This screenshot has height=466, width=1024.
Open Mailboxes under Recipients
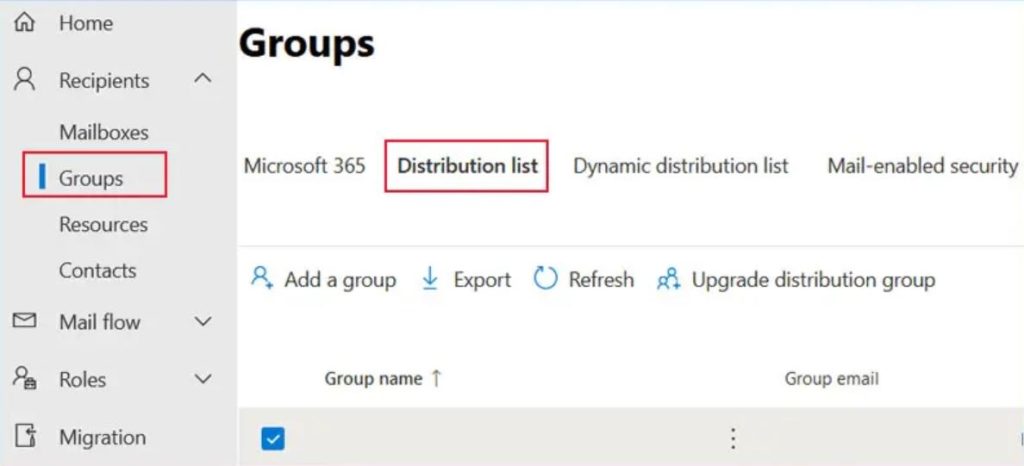pyautogui.click(x=104, y=132)
